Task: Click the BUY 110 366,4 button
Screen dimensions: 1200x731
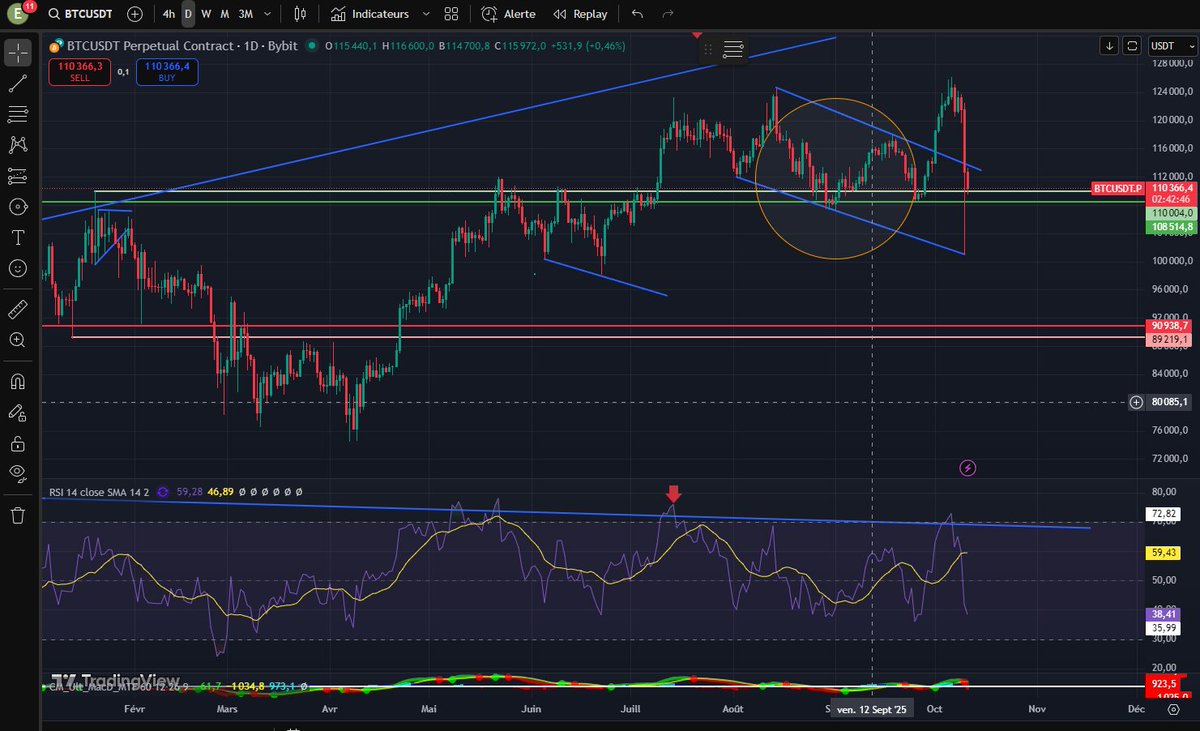Action: point(167,71)
